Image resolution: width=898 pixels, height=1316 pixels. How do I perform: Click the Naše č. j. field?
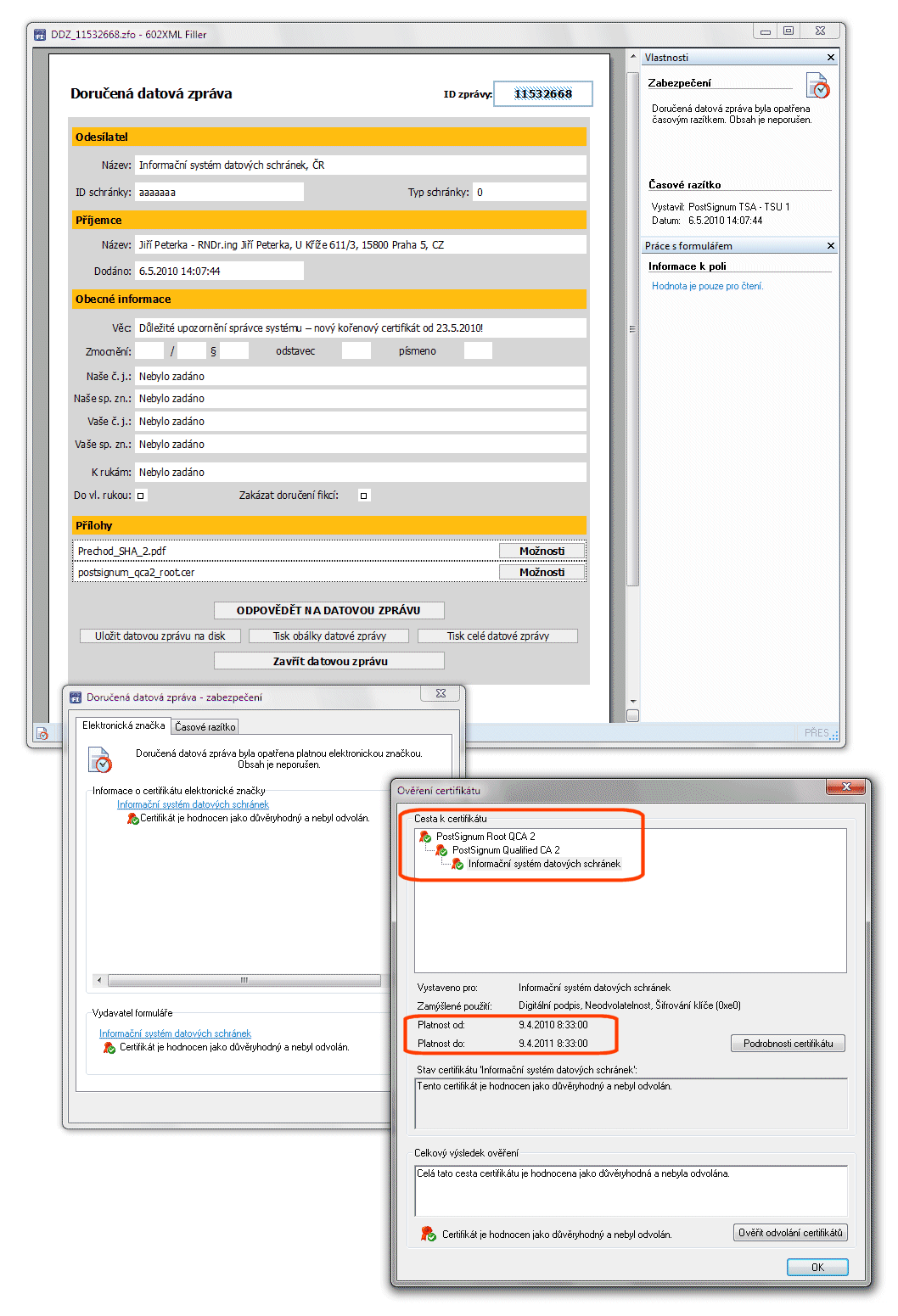point(361,377)
